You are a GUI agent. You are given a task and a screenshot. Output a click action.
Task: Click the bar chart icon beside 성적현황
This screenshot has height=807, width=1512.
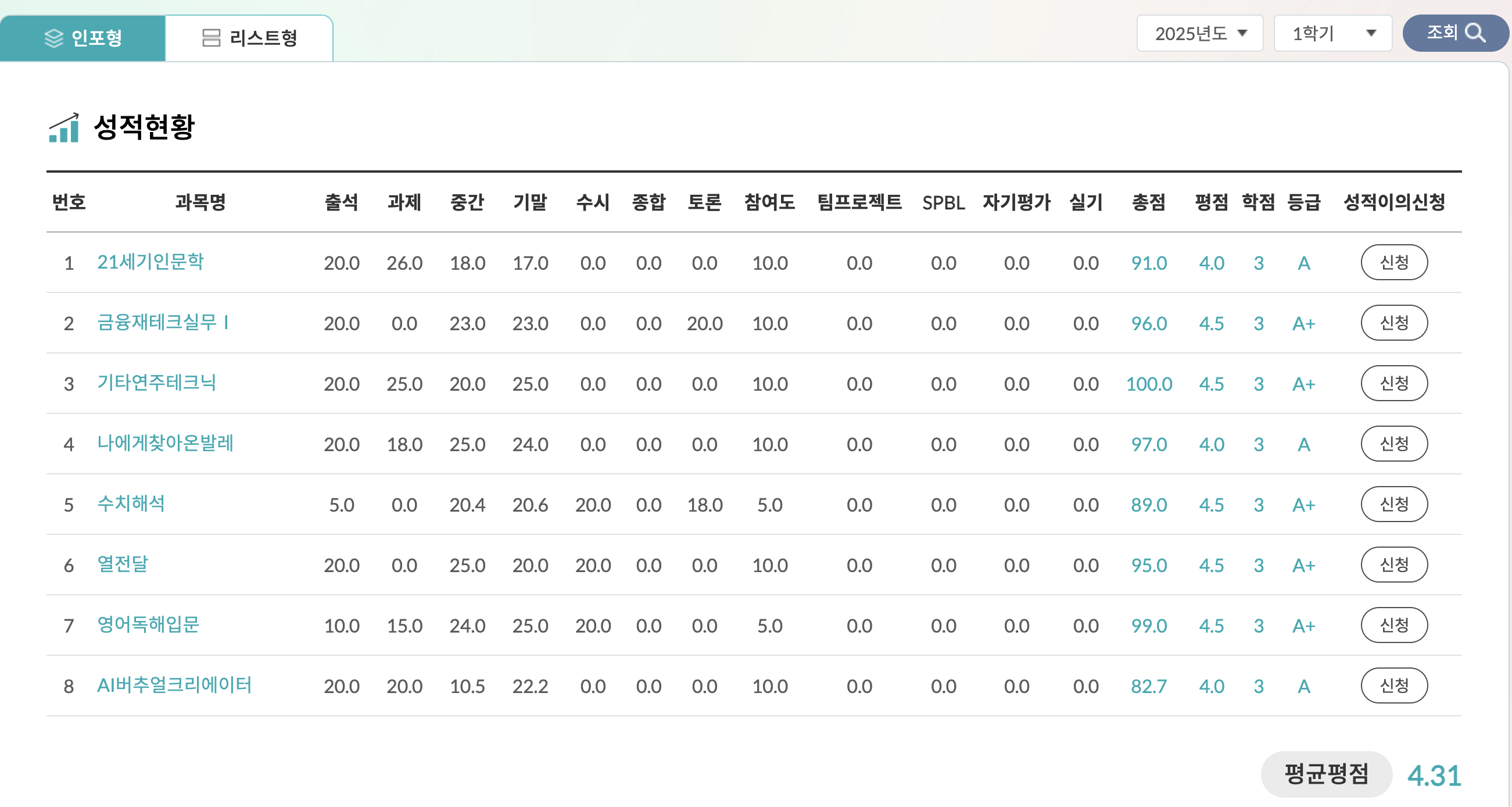point(64,128)
